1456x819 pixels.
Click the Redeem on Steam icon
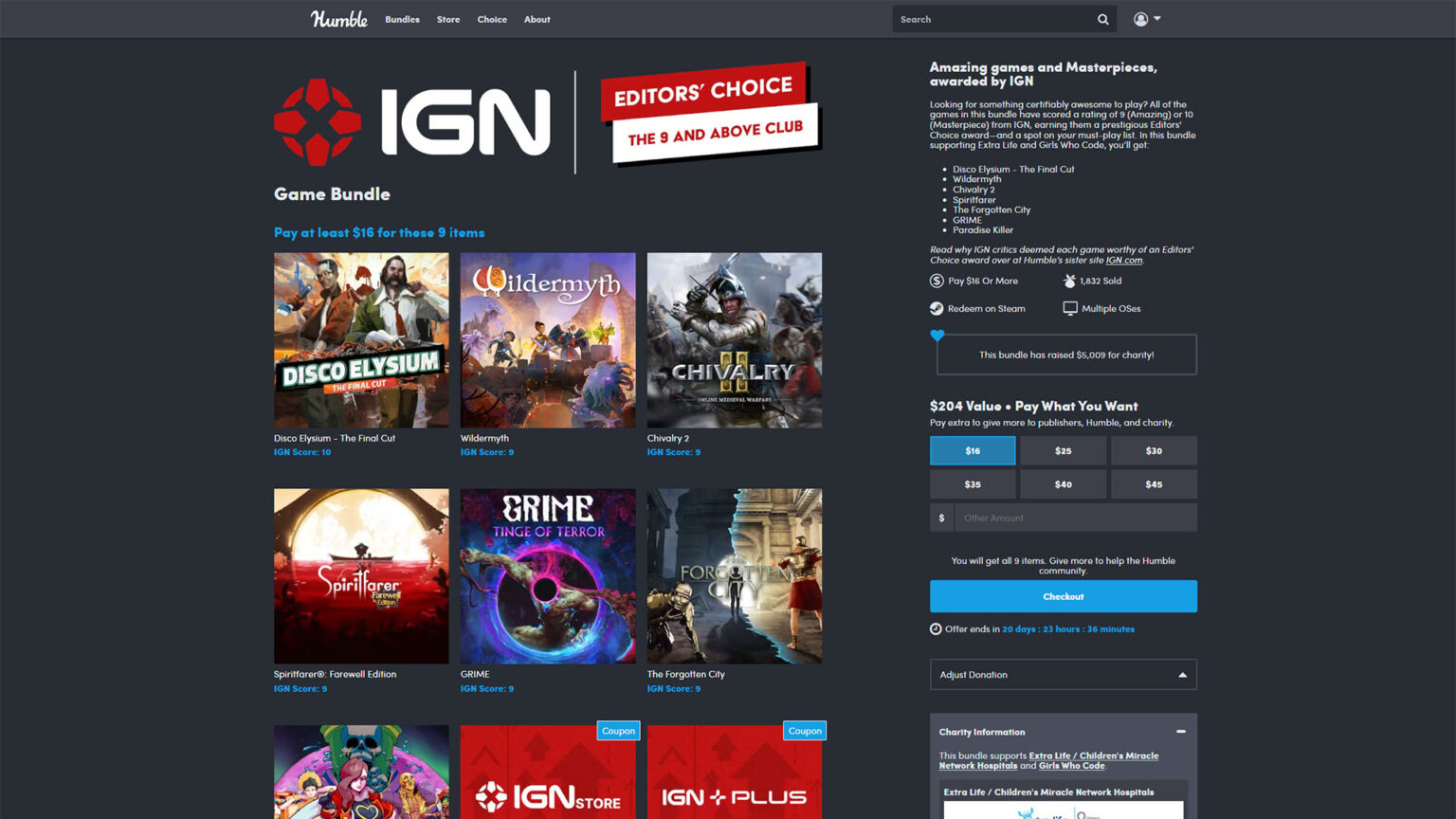937,308
